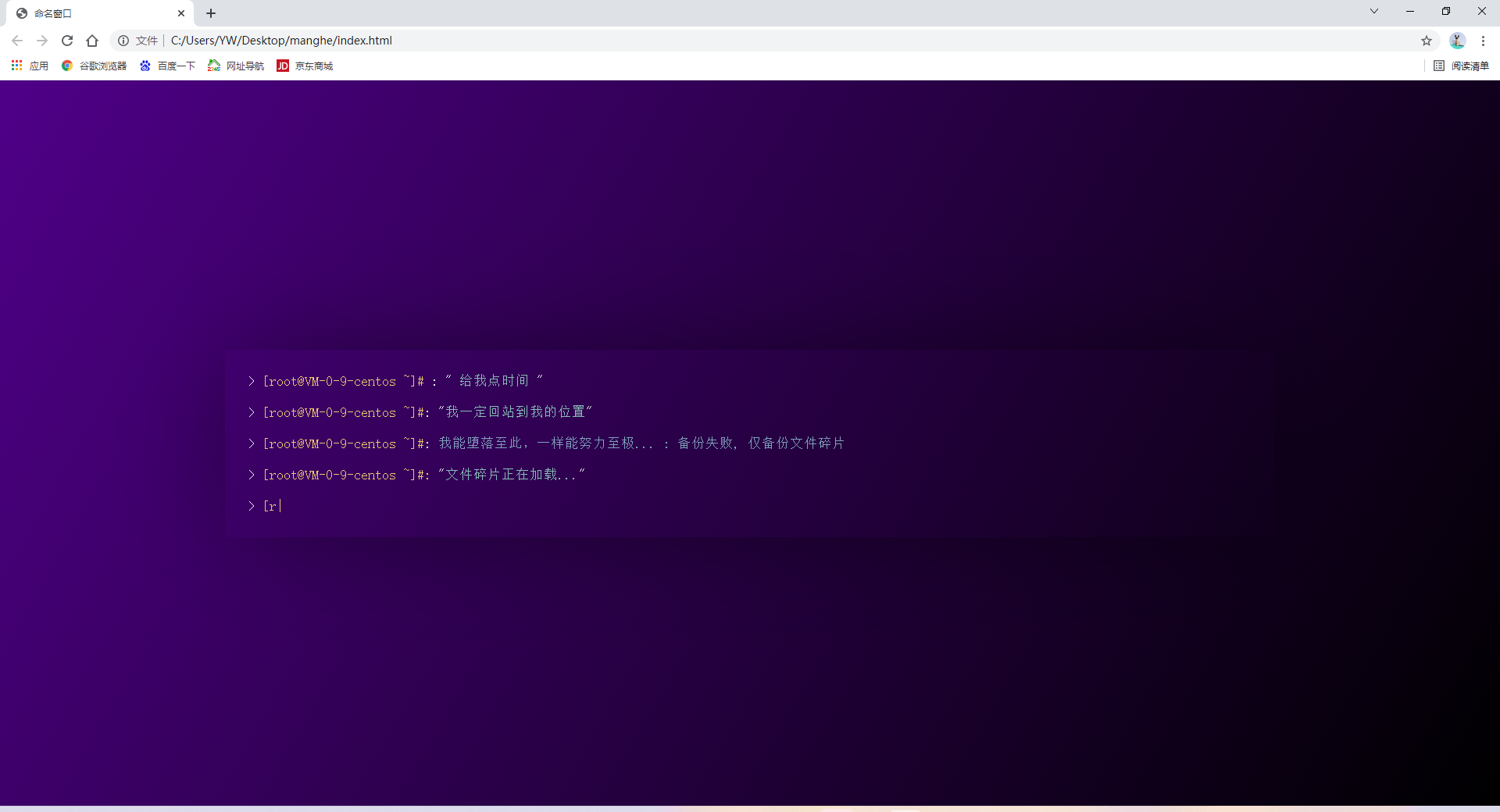Open the Chrome three-dot menu
Screen dimensions: 1500x812
pyautogui.click(x=1483, y=41)
